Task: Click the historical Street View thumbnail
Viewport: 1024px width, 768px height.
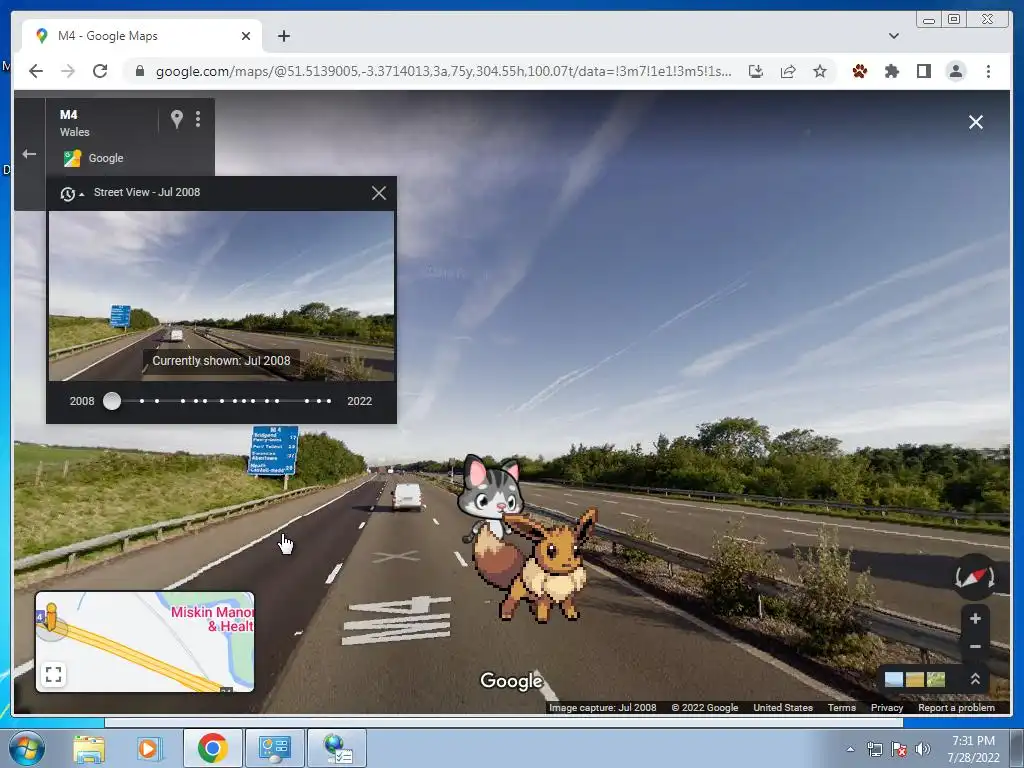Action: [221, 296]
